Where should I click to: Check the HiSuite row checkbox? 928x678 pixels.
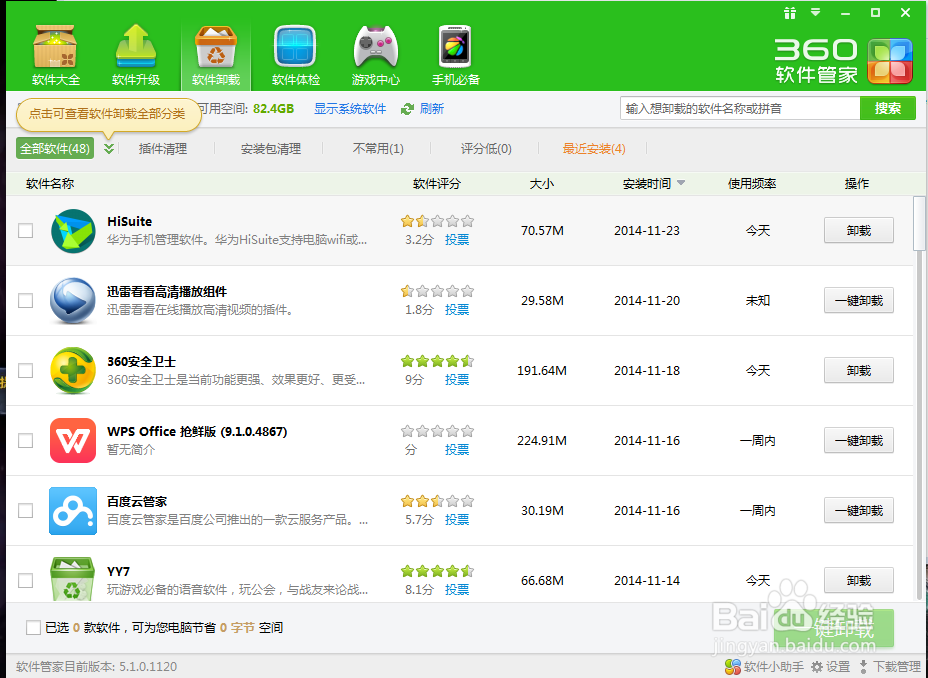point(25,230)
